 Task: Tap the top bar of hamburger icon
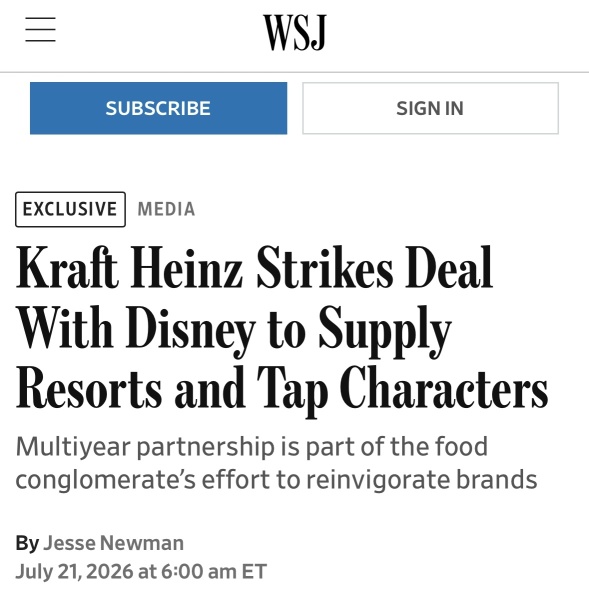point(41,18)
